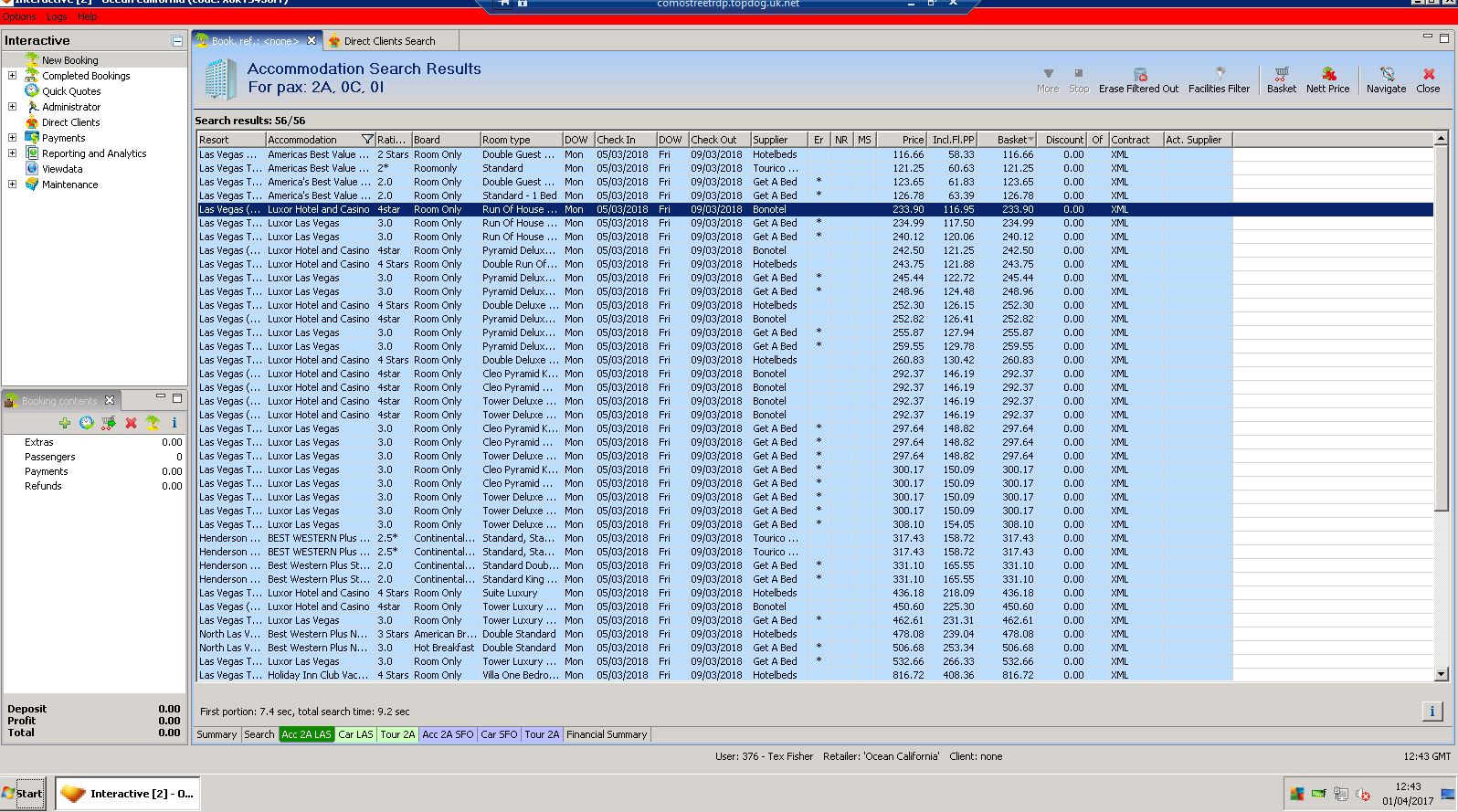Image resolution: width=1458 pixels, height=812 pixels.
Task: Click the Erase Filtered Out icon
Action: [1139, 74]
